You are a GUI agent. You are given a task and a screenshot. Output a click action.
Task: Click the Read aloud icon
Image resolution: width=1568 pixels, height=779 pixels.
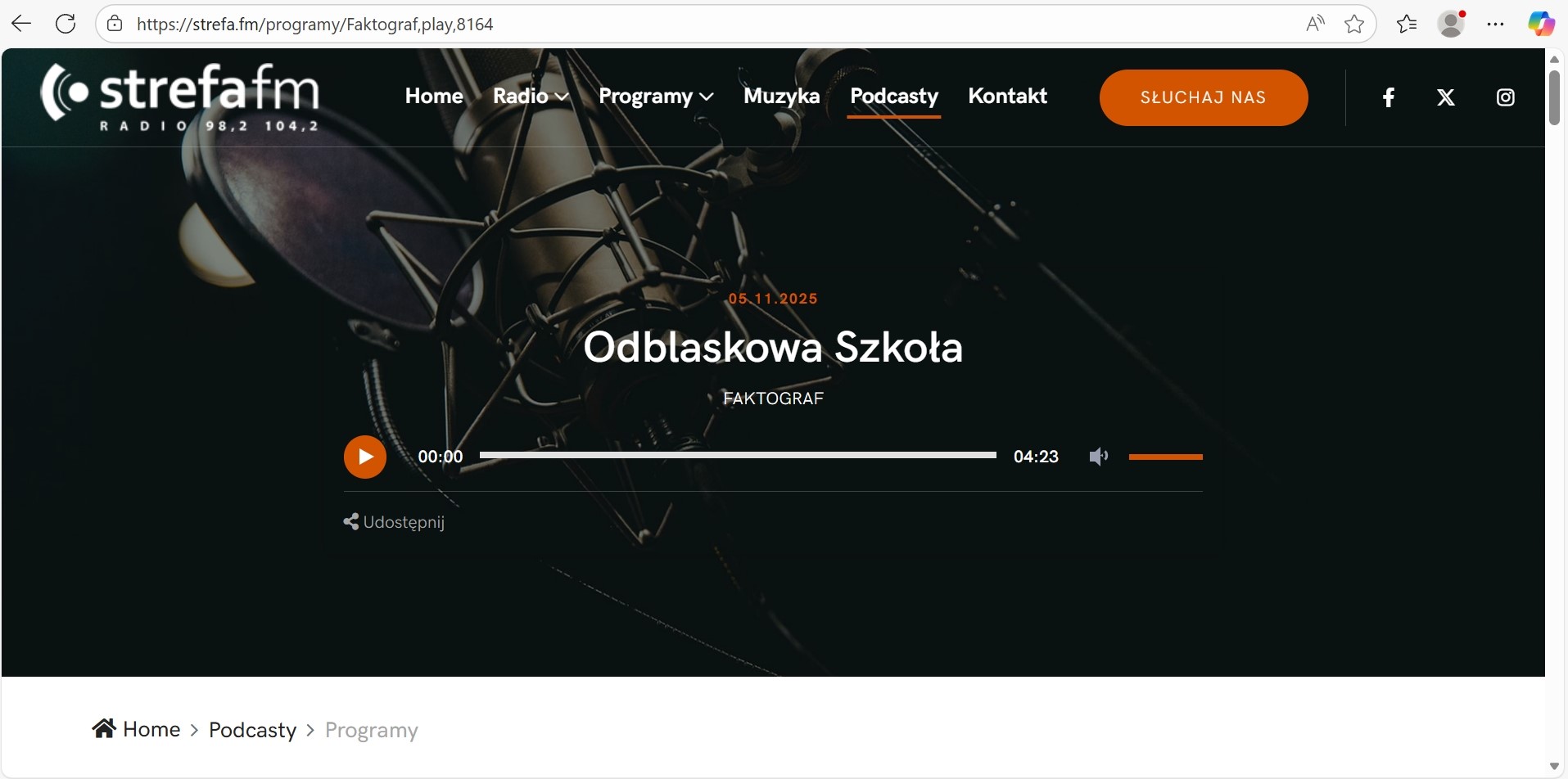[1315, 24]
